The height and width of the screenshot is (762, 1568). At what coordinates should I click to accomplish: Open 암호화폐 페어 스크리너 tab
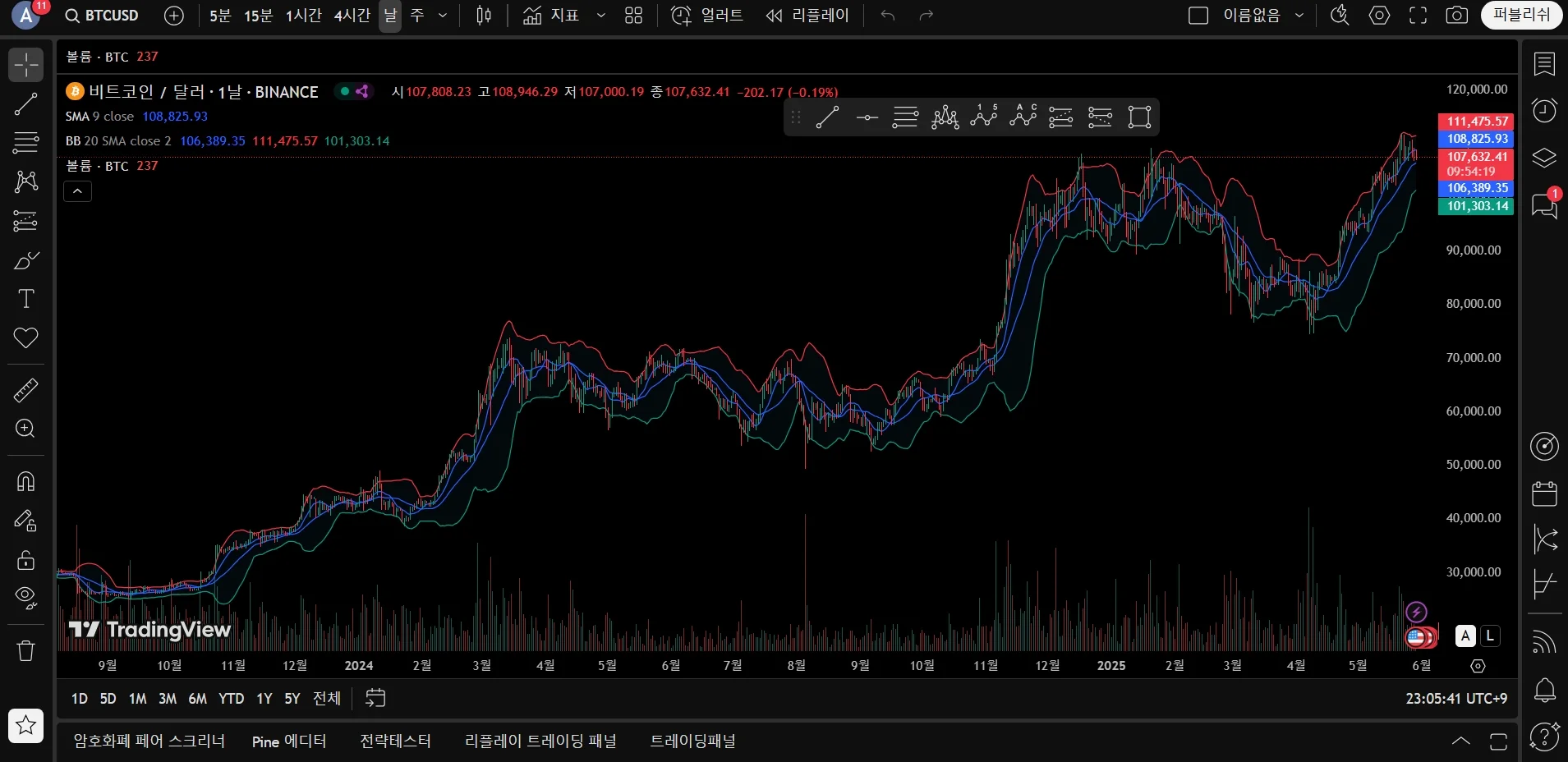(149, 741)
